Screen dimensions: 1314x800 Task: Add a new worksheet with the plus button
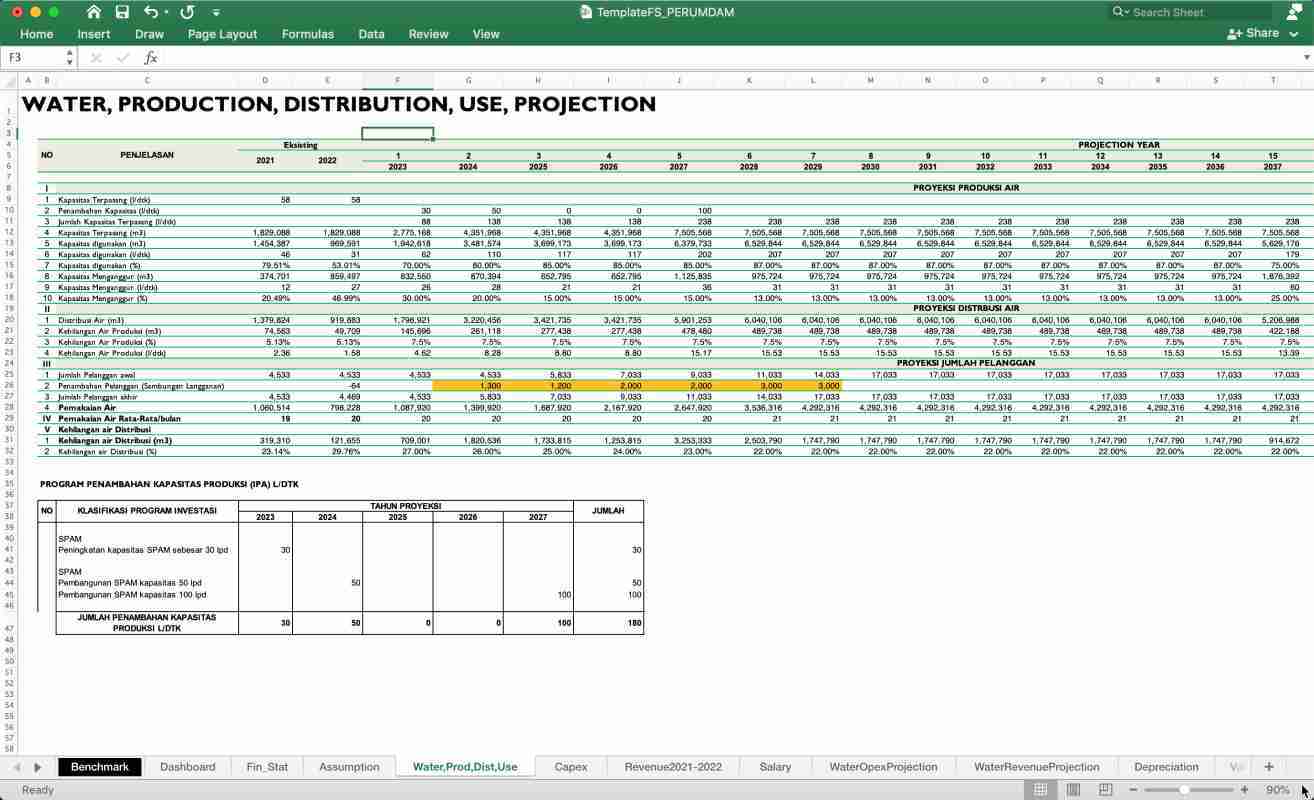(1269, 766)
